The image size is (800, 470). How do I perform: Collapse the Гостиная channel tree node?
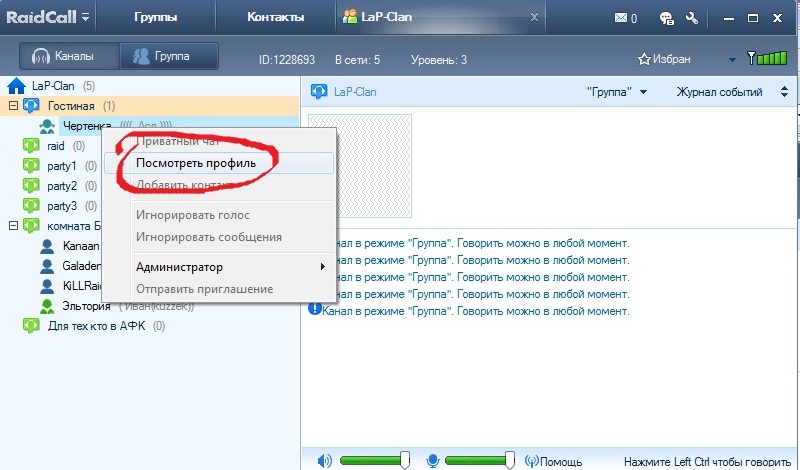(x=13, y=106)
